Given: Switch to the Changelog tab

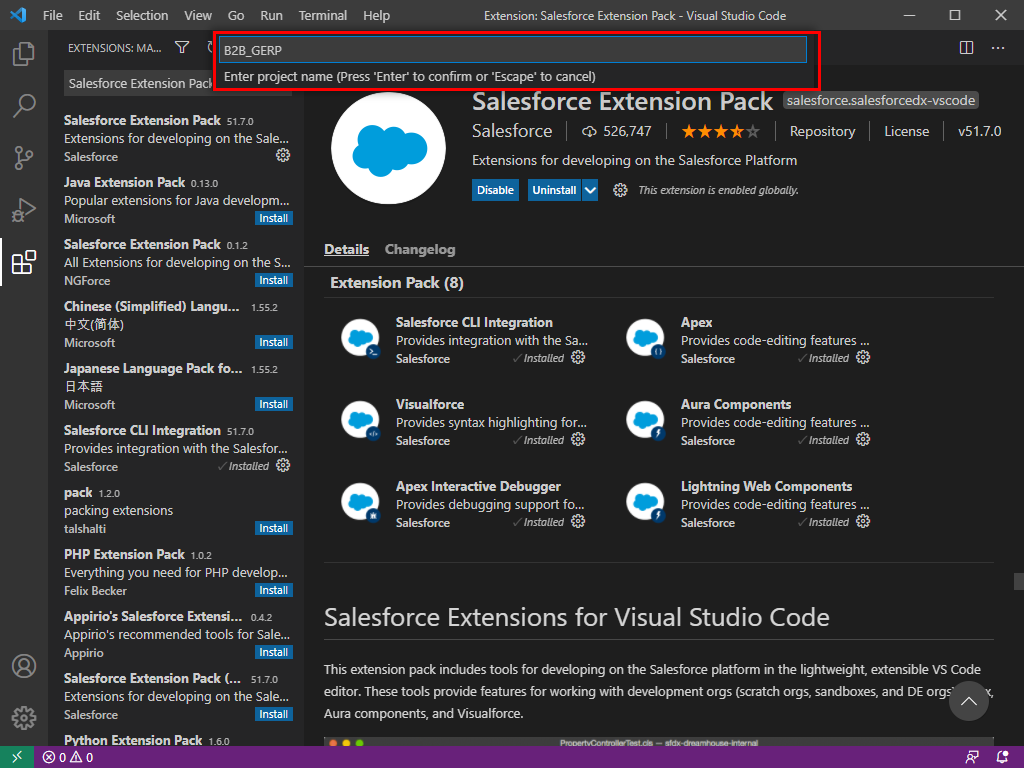Looking at the screenshot, I should click(x=420, y=249).
